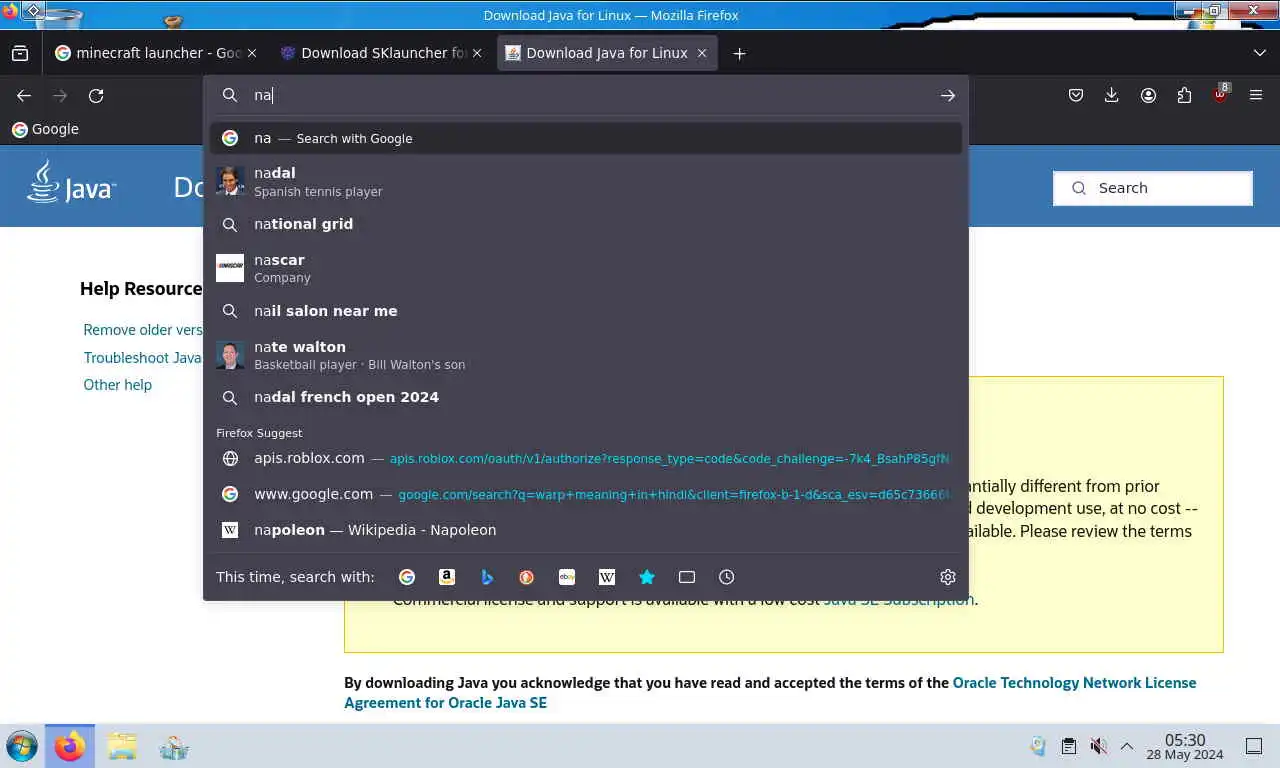The height and width of the screenshot is (768, 1280).
Task: Search history using the clock icon
Action: 727,577
